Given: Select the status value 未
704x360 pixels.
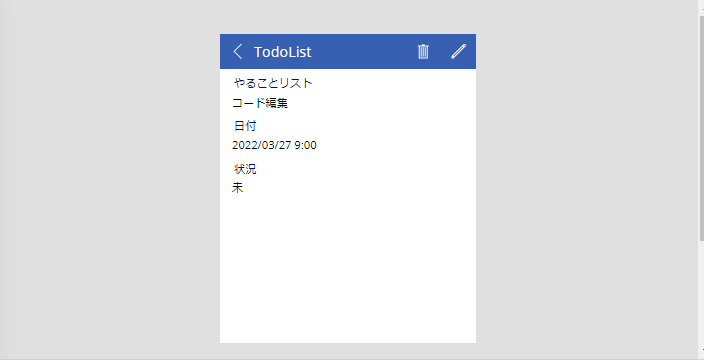Looking at the screenshot, I should (x=238, y=188).
